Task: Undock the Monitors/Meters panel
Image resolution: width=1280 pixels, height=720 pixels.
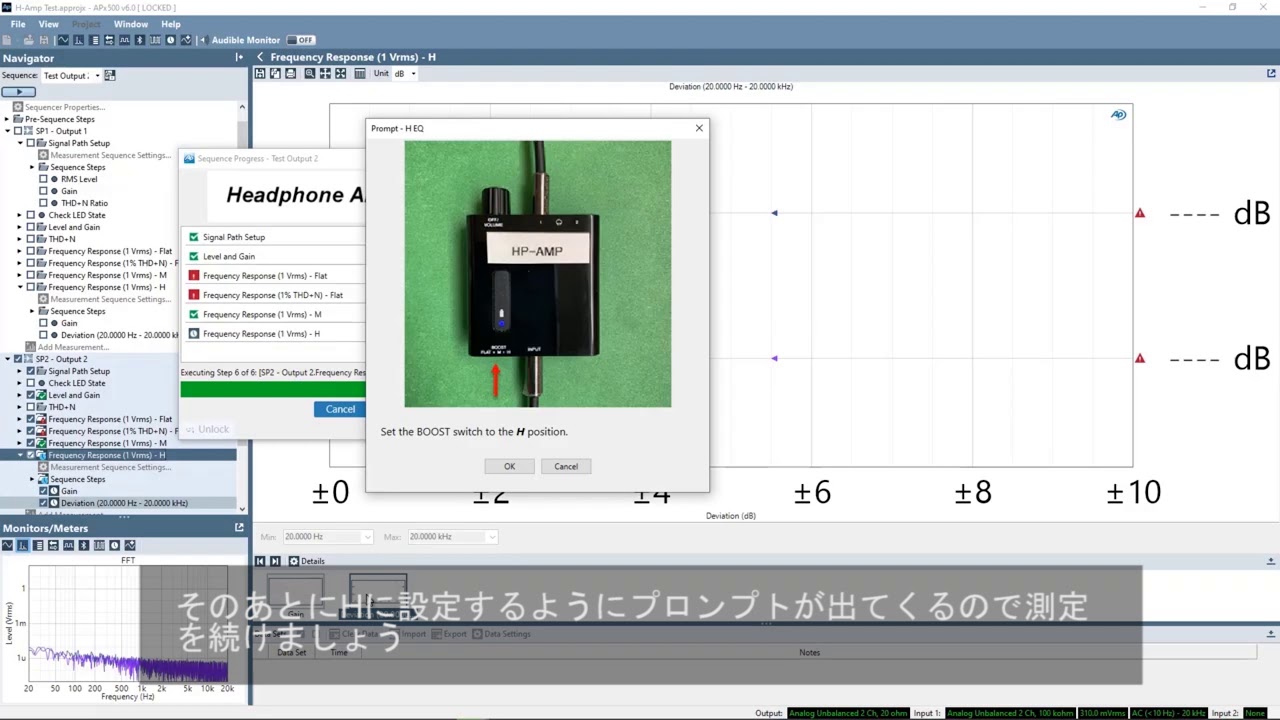Action: click(x=239, y=527)
